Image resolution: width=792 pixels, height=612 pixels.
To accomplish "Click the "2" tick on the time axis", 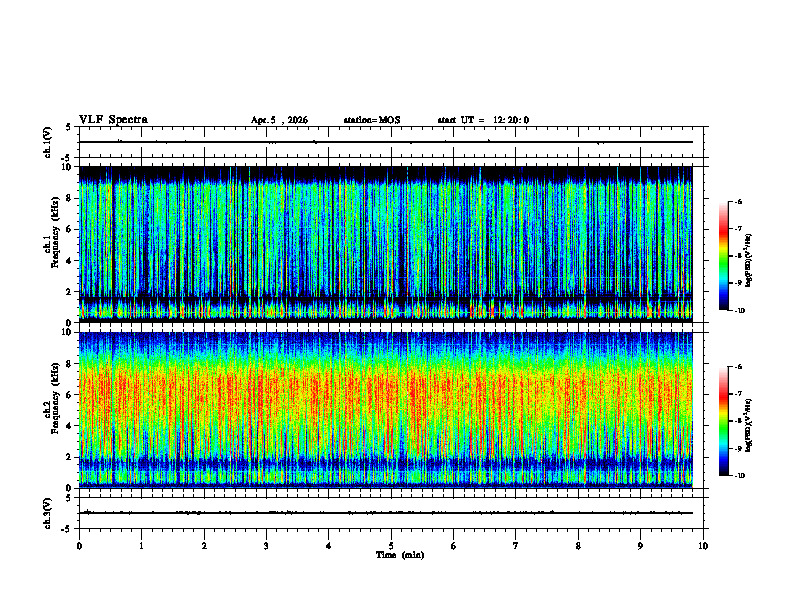I will point(204,546).
